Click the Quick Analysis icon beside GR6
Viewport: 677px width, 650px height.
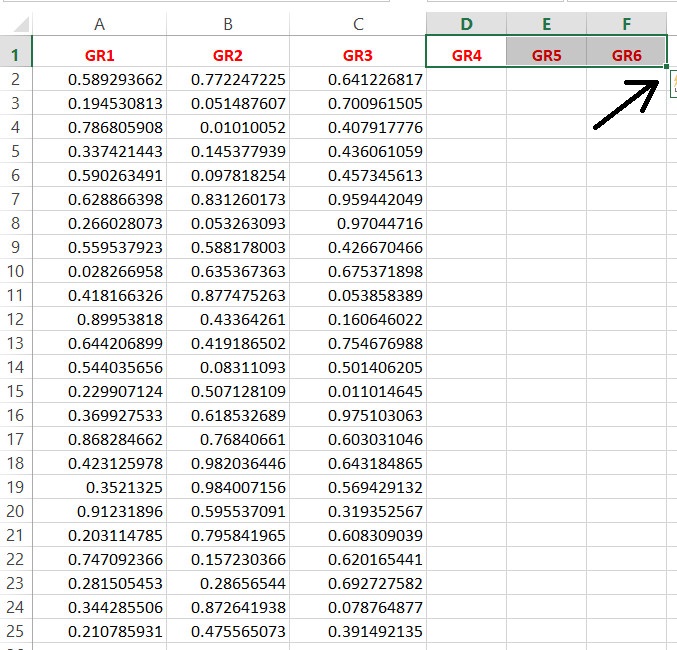674,85
